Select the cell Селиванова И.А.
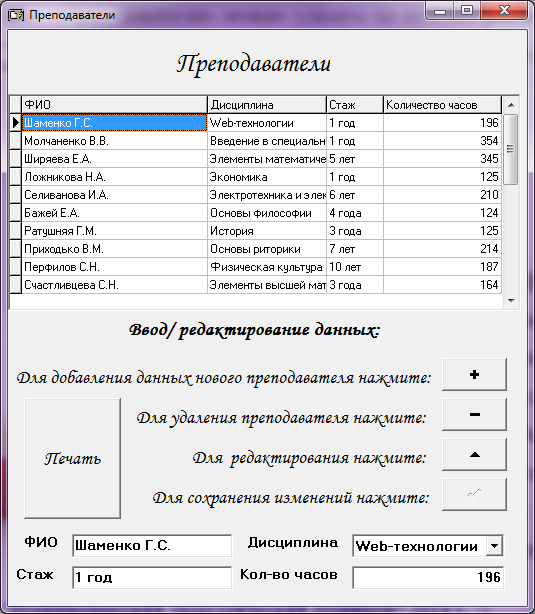535x614 pixels. [x=114, y=195]
